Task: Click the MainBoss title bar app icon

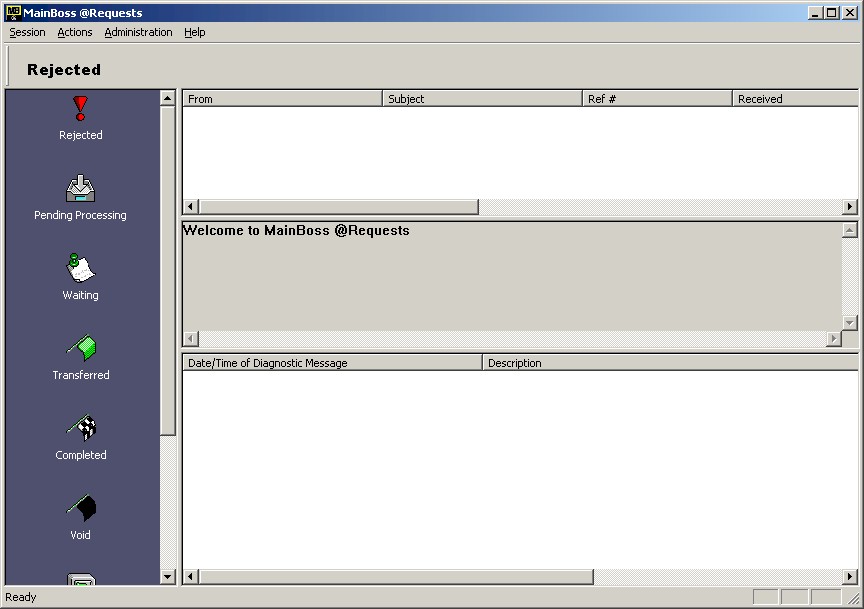Action: pos(13,13)
